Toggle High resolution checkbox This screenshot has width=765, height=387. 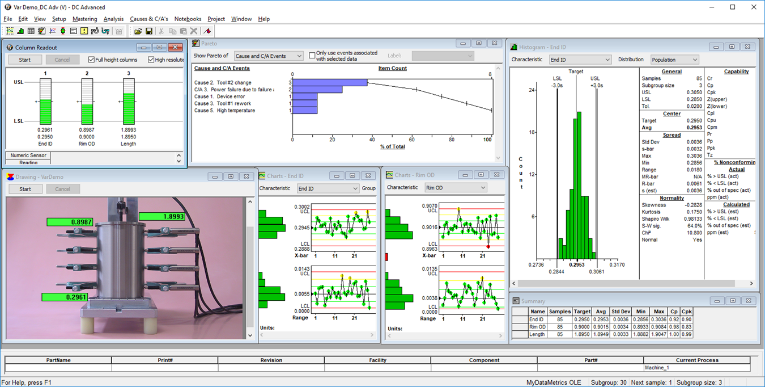tap(151, 60)
